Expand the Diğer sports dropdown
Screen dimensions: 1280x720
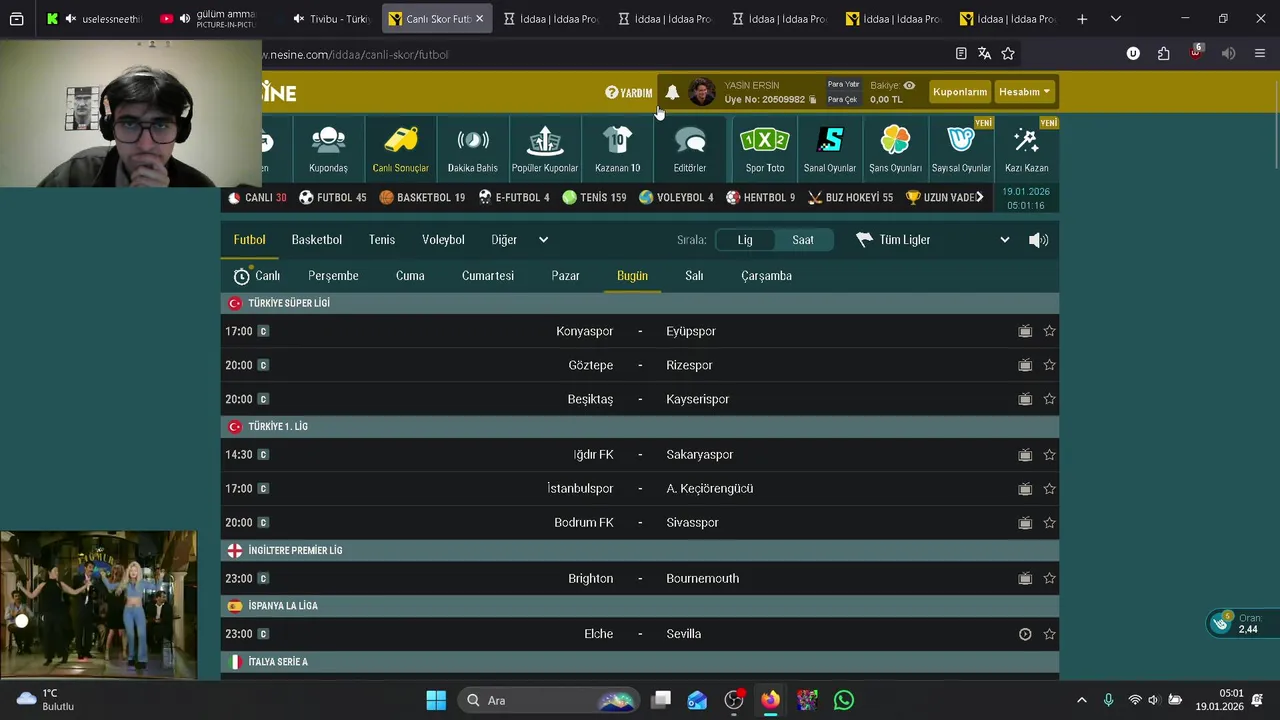[504, 240]
